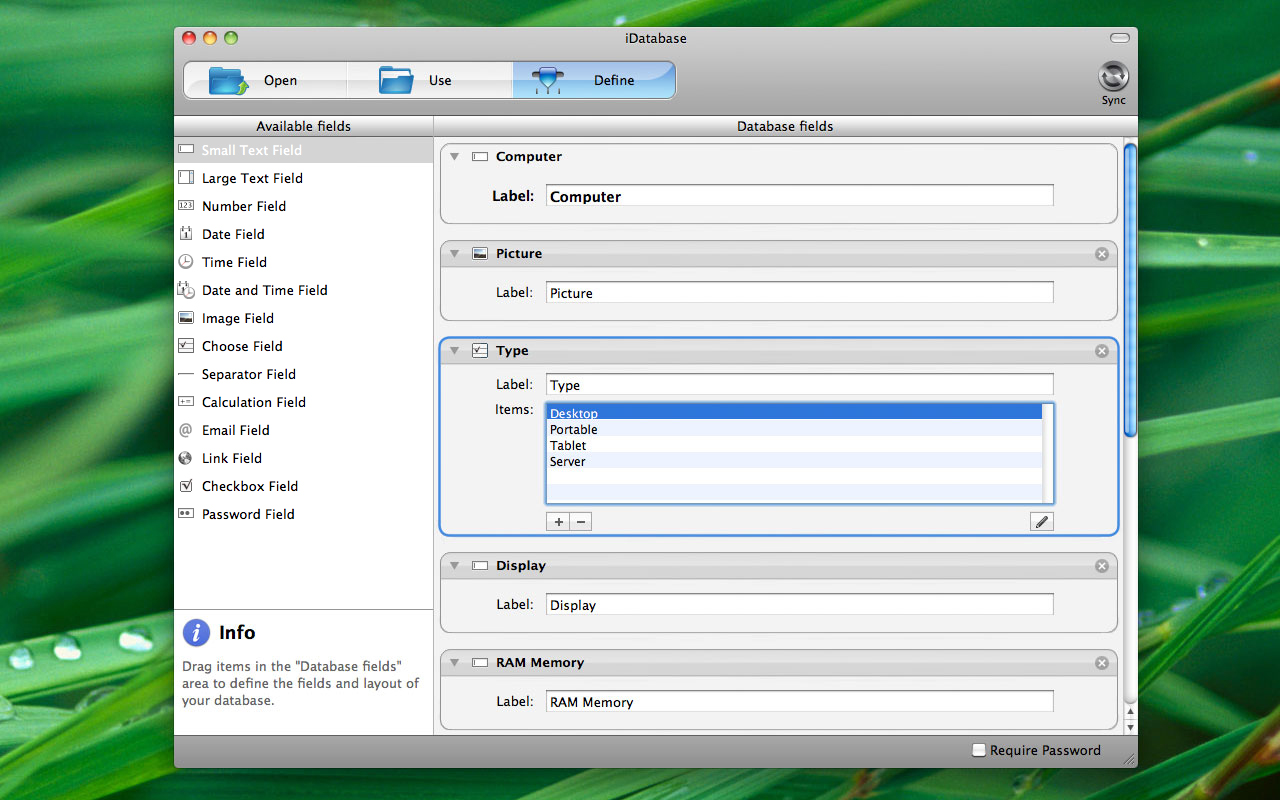Select the Date Field calendar icon
1280x800 pixels.
(186, 234)
